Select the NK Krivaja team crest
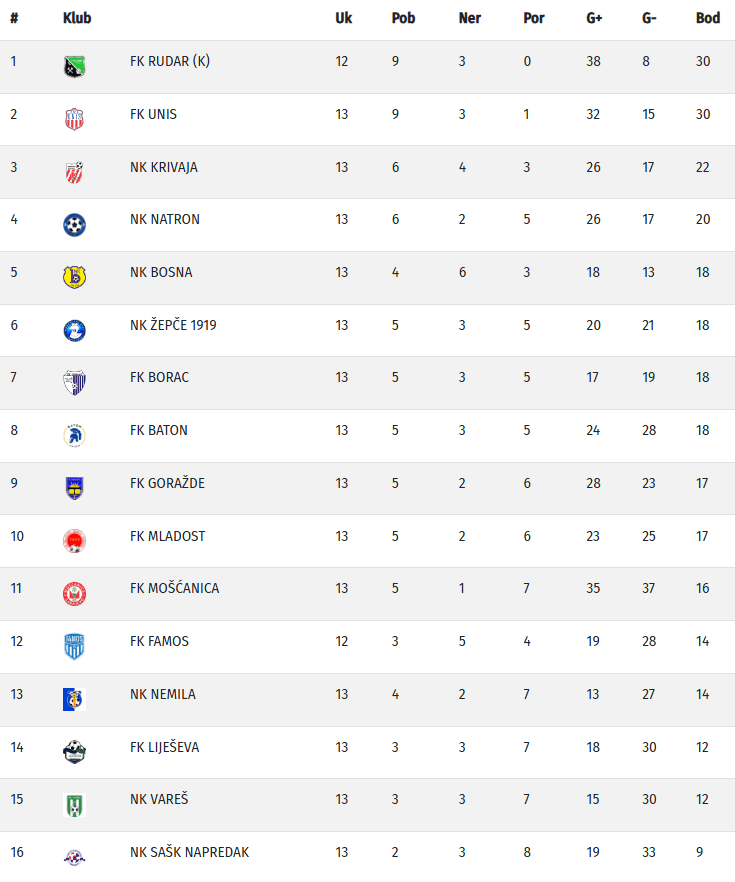 point(74,172)
